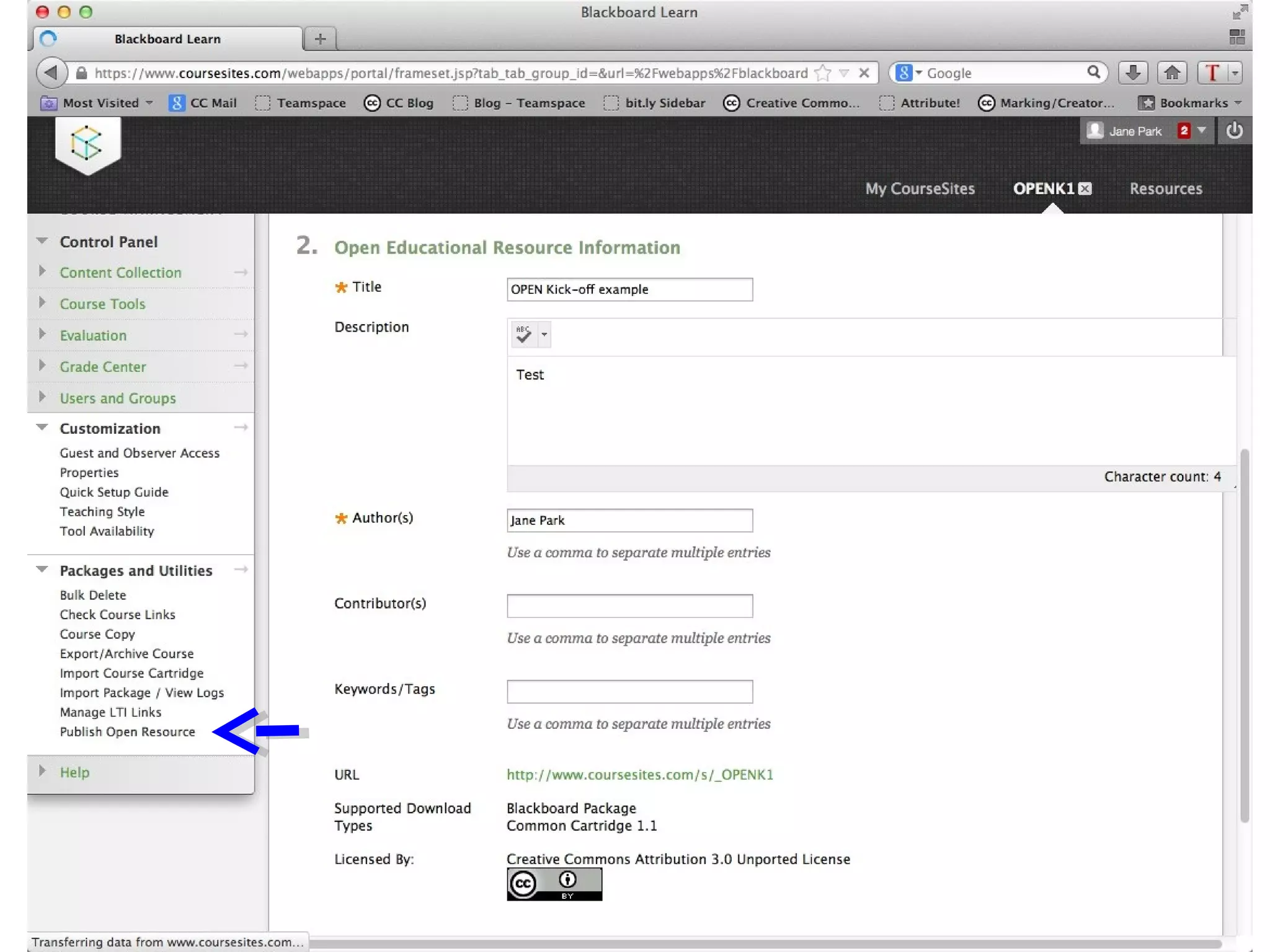Collapse the Customization section
This screenshot has width=1270, height=952.
coord(42,428)
